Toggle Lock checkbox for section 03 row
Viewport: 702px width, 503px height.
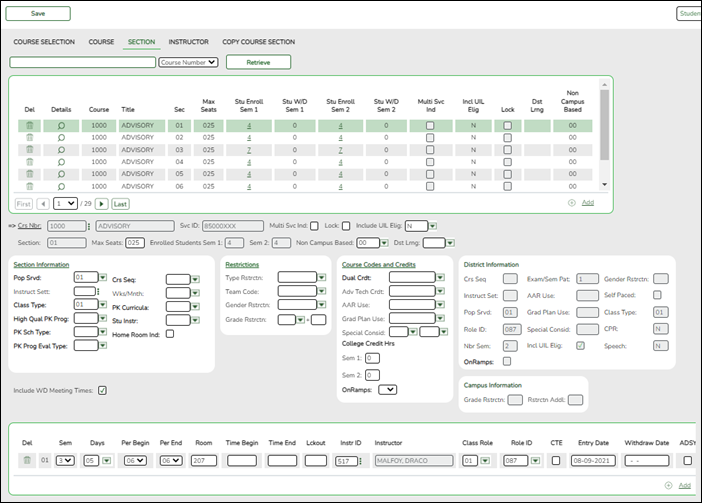click(x=508, y=150)
